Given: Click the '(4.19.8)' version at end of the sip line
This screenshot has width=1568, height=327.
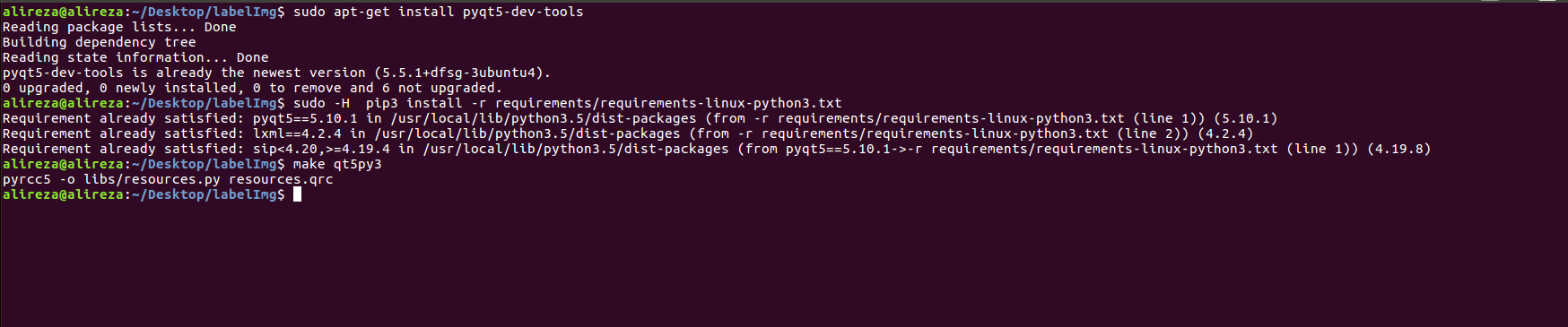Looking at the screenshot, I should tap(1399, 149).
